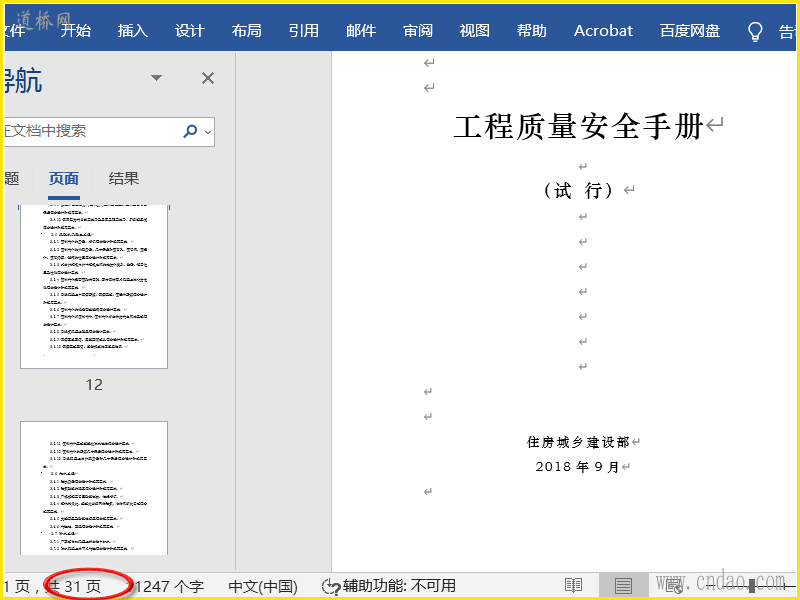The height and width of the screenshot is (600, 800).
Task: Click the word count in status bar
Action: (168, 586)
